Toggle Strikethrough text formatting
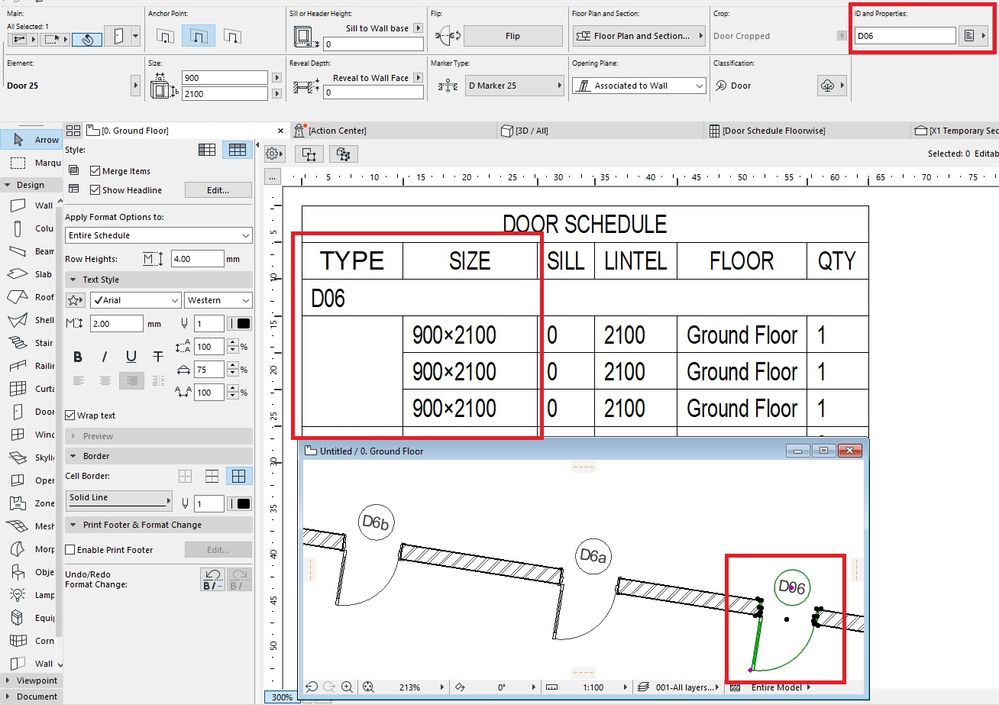 (158, 357)
